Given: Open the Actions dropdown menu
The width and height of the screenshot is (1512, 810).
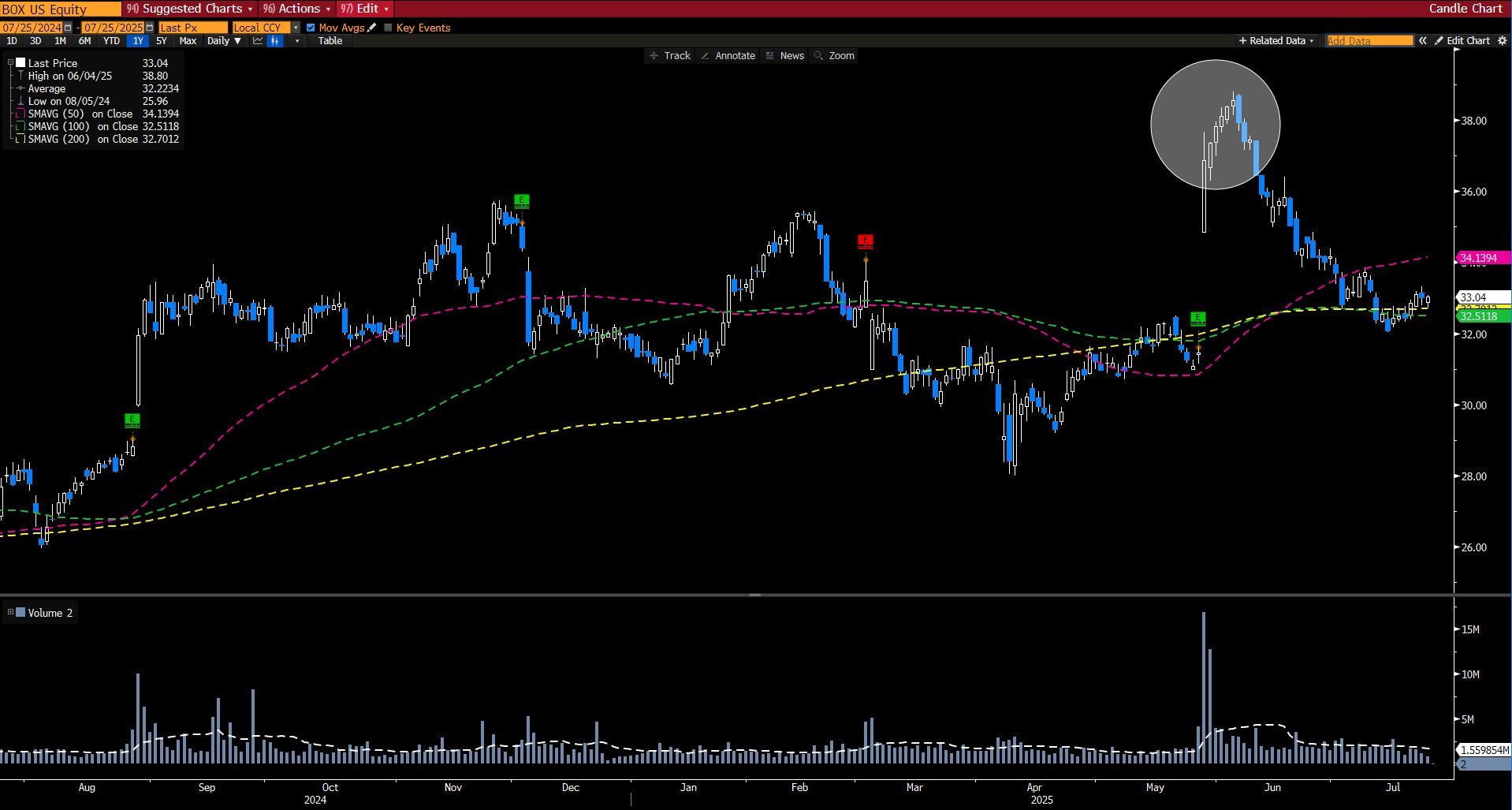Looking at the screenshot, I should (x=297, y=9).
